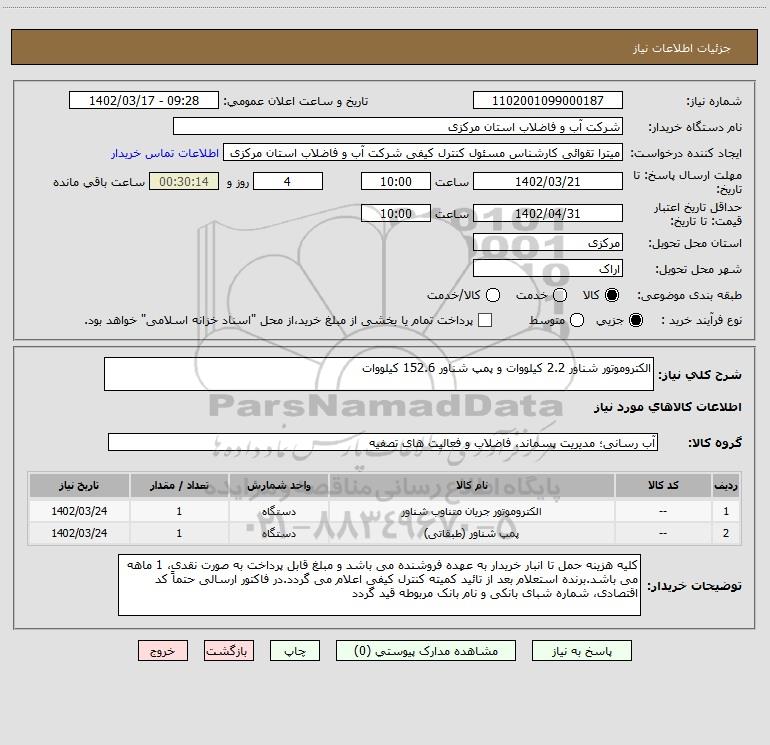This screenshot has width=770, height=745.
Task: Click the خروج exit button
Action: pyautogui.click(x=163, y=651)
